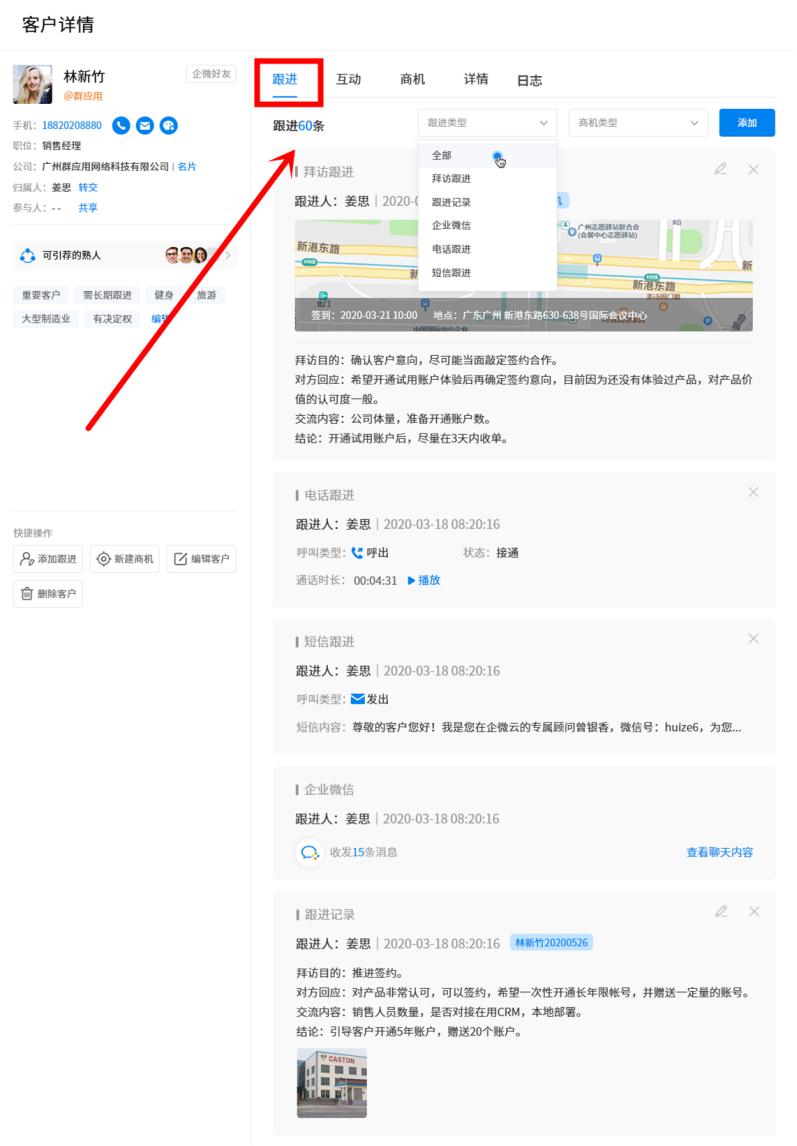Select 企业微信 in the dropdown list

(487, 226)
